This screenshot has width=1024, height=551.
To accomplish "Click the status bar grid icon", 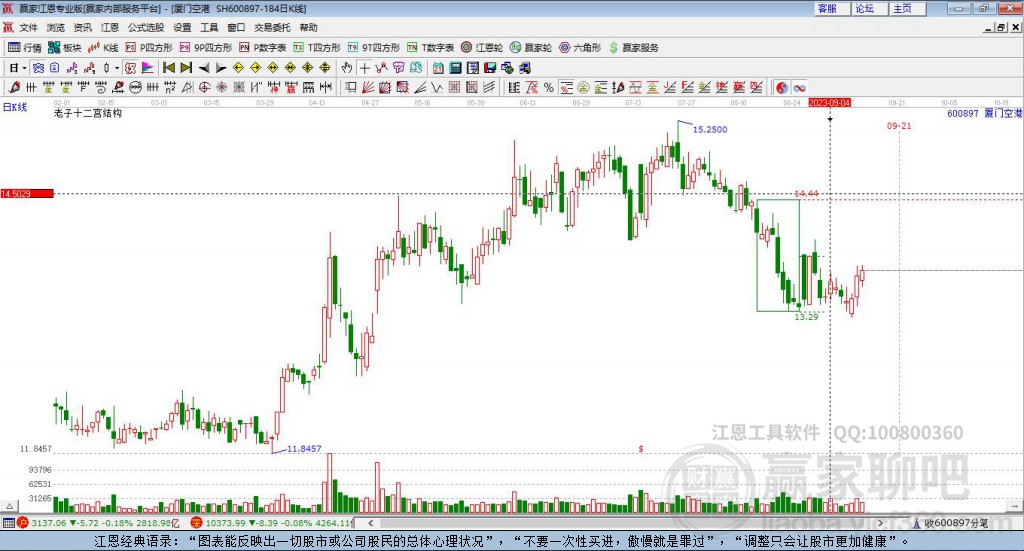I will (x=8, y=523).
